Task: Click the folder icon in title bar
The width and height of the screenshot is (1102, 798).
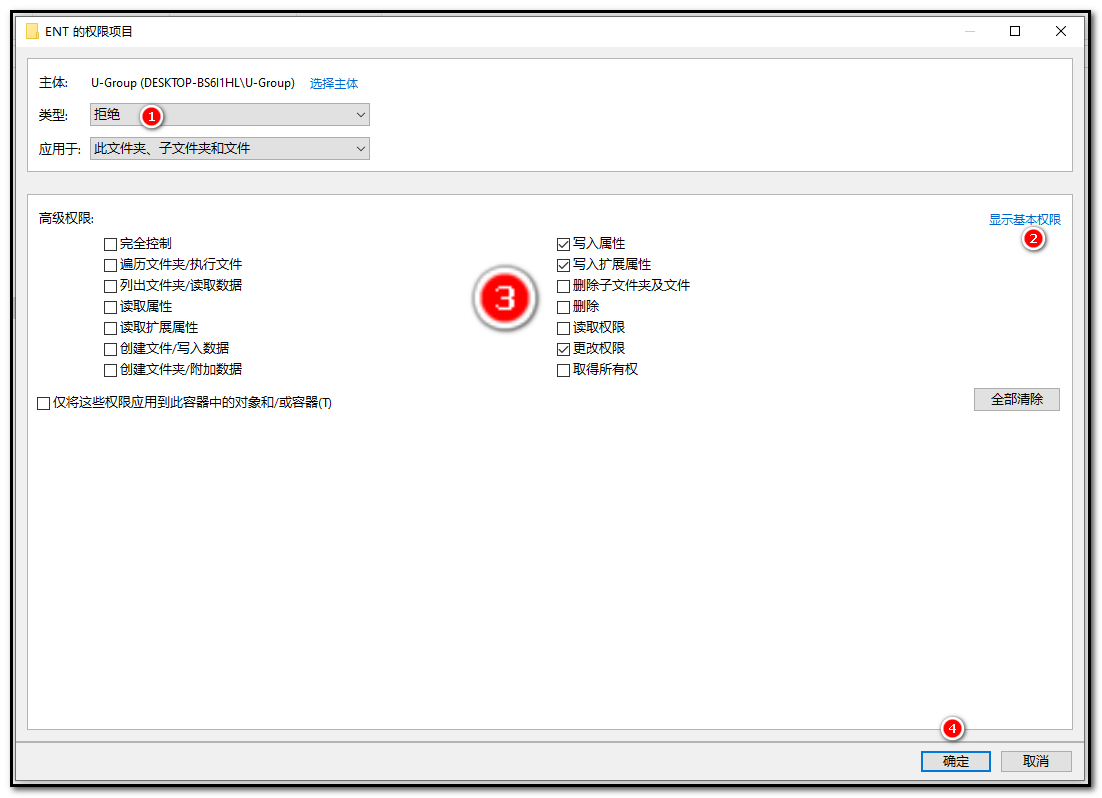Action: coord(32,31)
